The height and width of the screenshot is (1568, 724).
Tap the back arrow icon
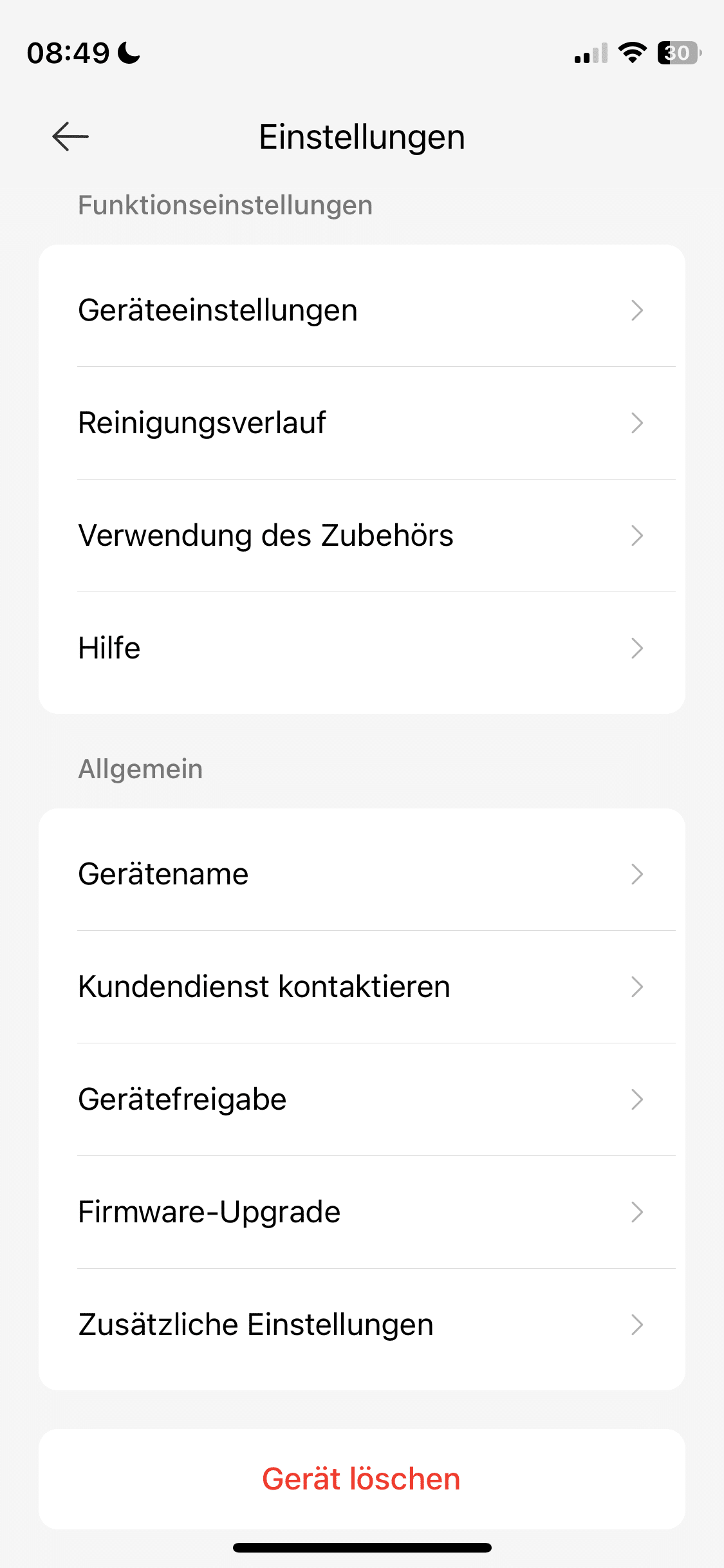point(70,136)
